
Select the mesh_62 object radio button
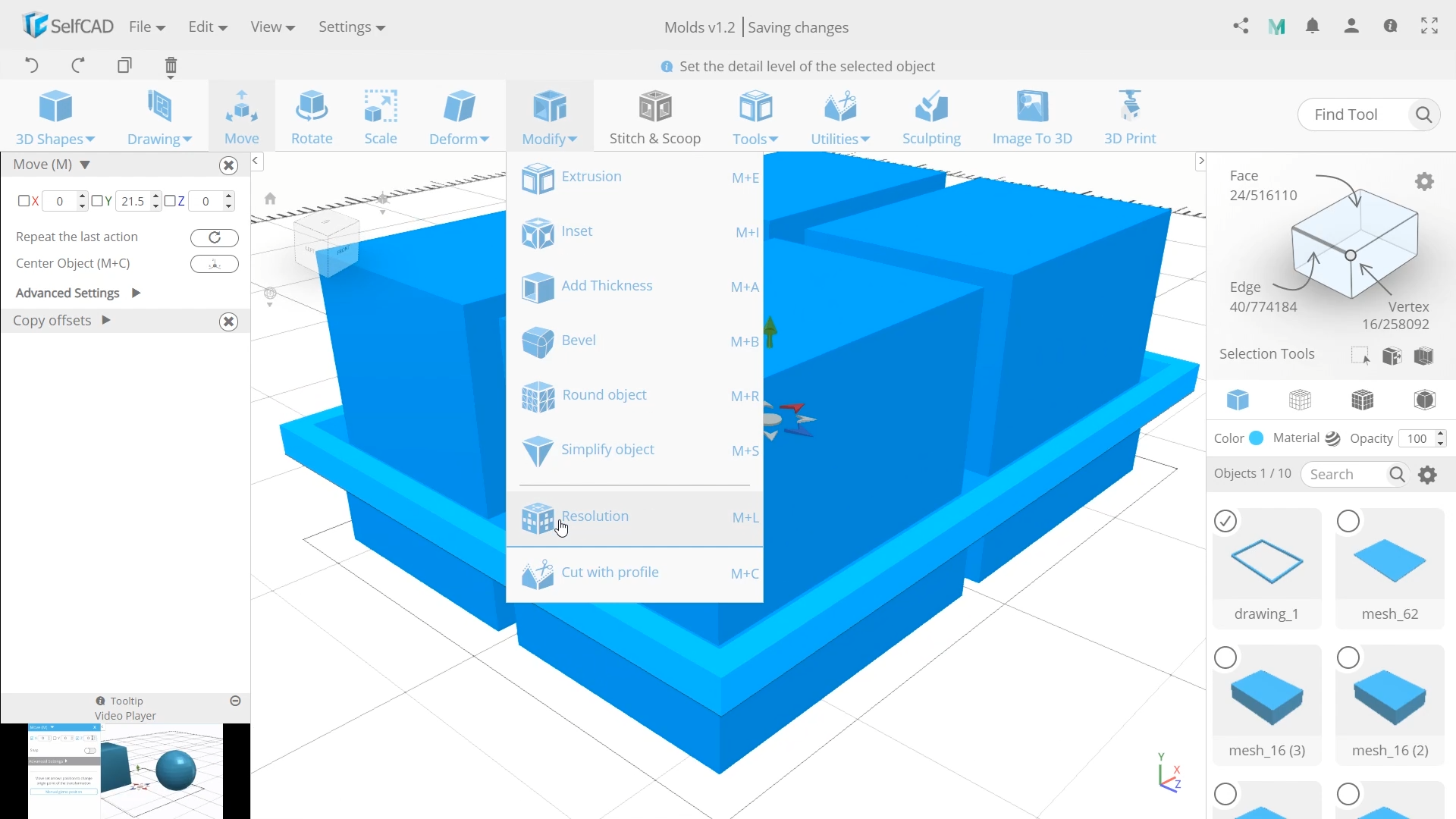click(1348, 521)
